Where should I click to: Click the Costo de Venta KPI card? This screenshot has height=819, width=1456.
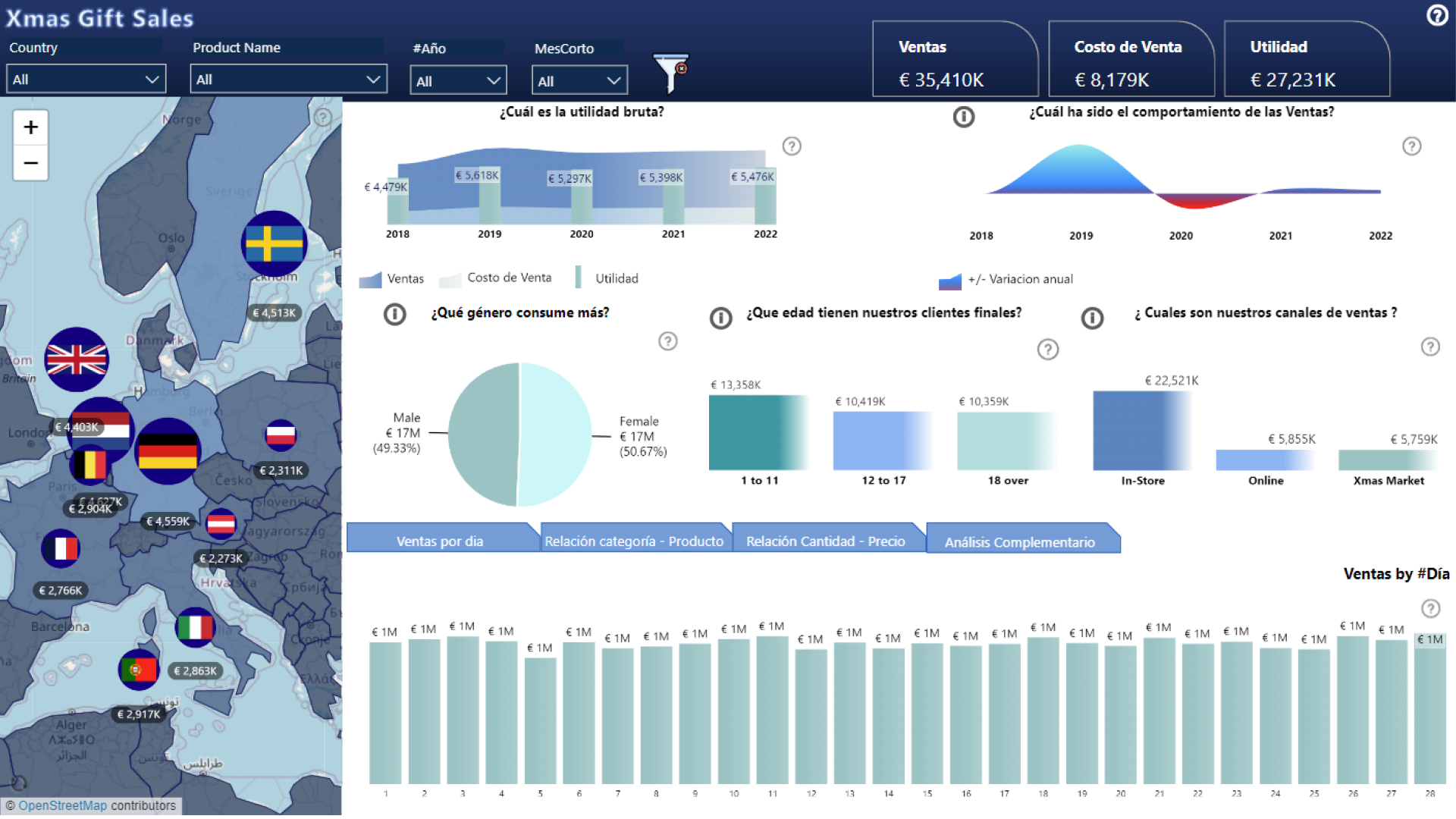(x=1131, y=59)
